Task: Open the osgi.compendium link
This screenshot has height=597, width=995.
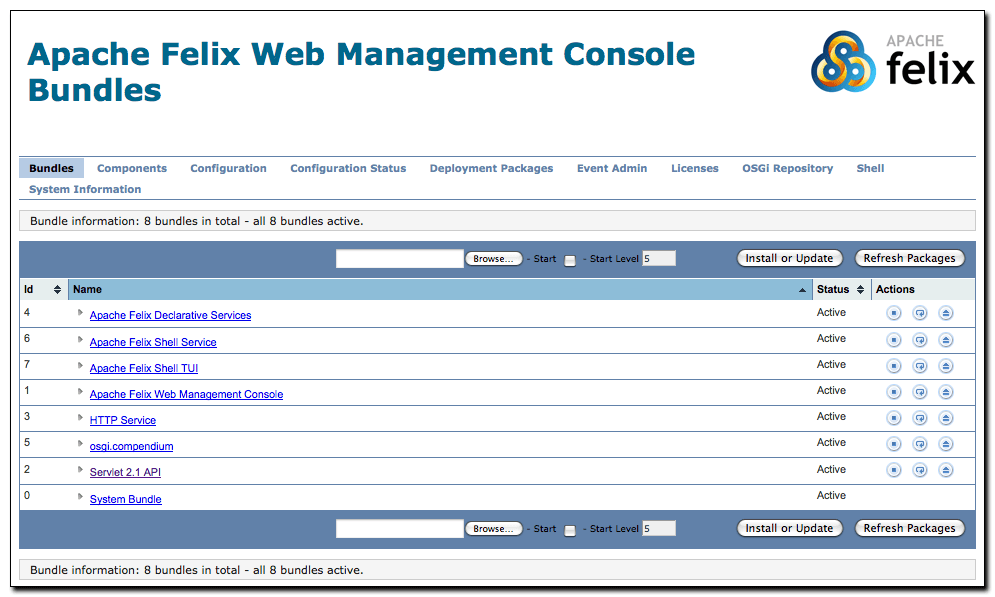Action: (131, 446)
